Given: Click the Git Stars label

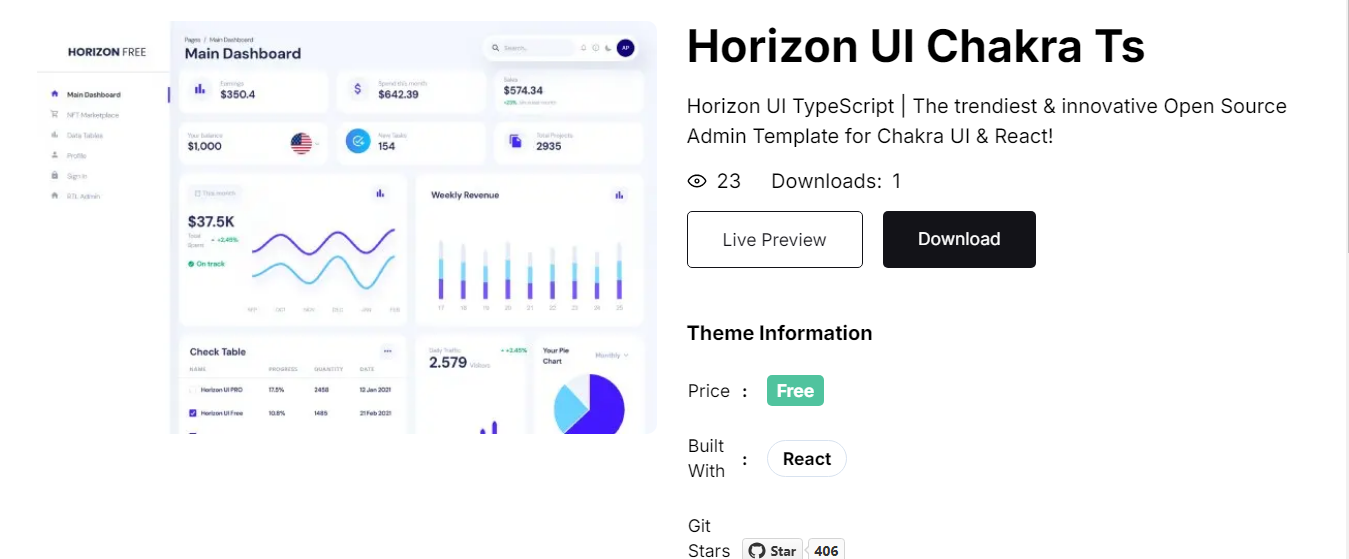Looking at the screenshot, I should click(709, 538).
